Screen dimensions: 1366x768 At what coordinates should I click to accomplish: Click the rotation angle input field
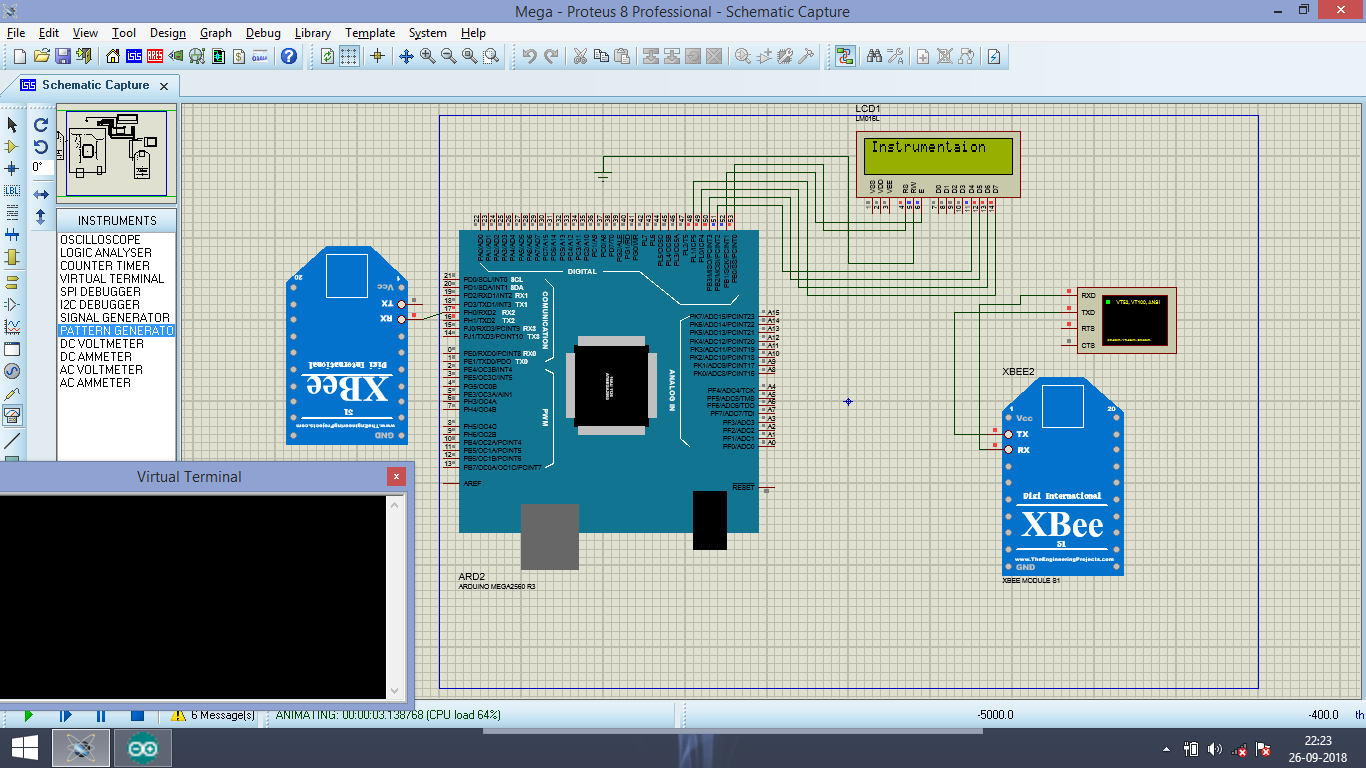click(x=42, y=168)
